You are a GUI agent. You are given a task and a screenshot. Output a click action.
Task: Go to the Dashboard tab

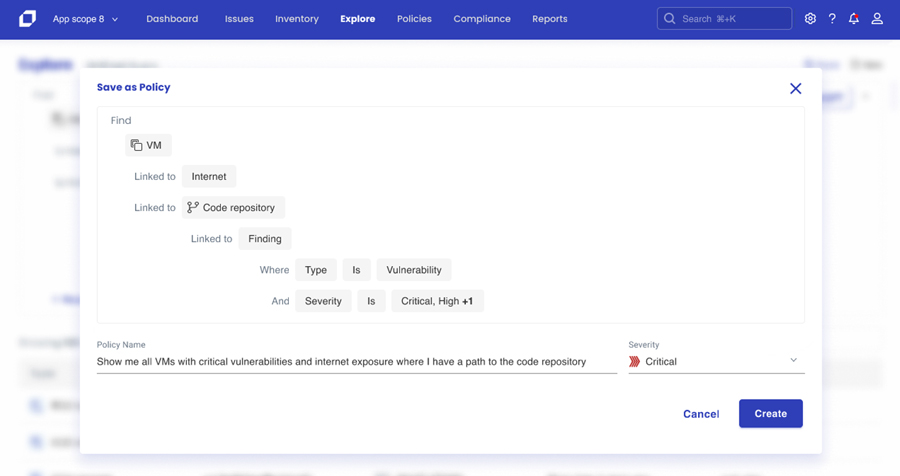point(172,19)
